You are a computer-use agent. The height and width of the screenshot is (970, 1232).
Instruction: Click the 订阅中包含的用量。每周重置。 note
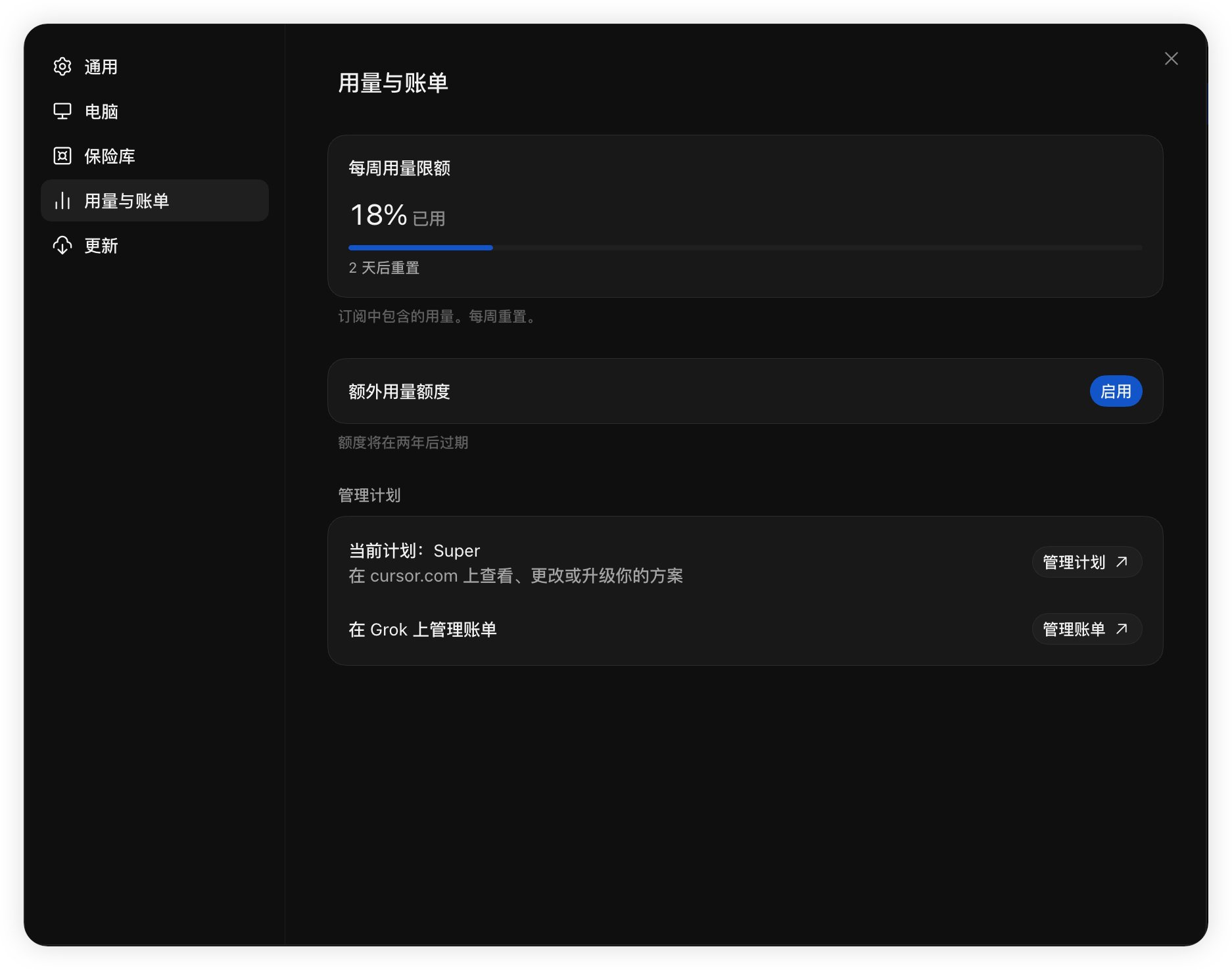438,316
